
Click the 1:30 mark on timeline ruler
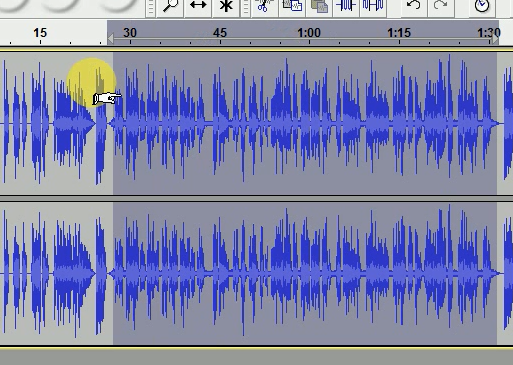click(x=489, y=33)
